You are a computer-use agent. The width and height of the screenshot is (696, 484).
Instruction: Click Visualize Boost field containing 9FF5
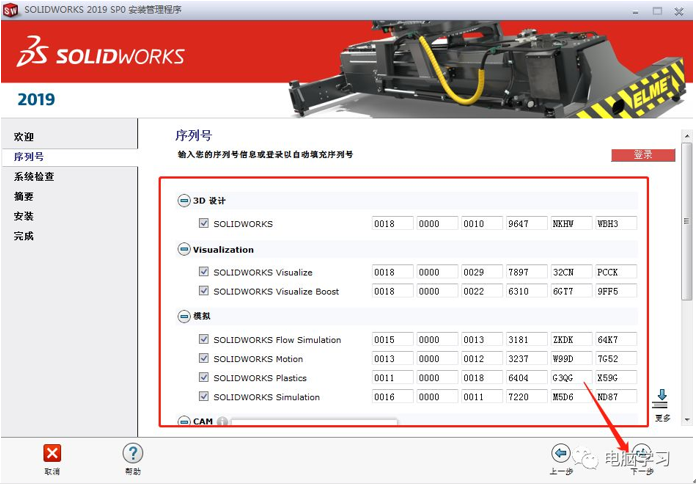point(616,291)
